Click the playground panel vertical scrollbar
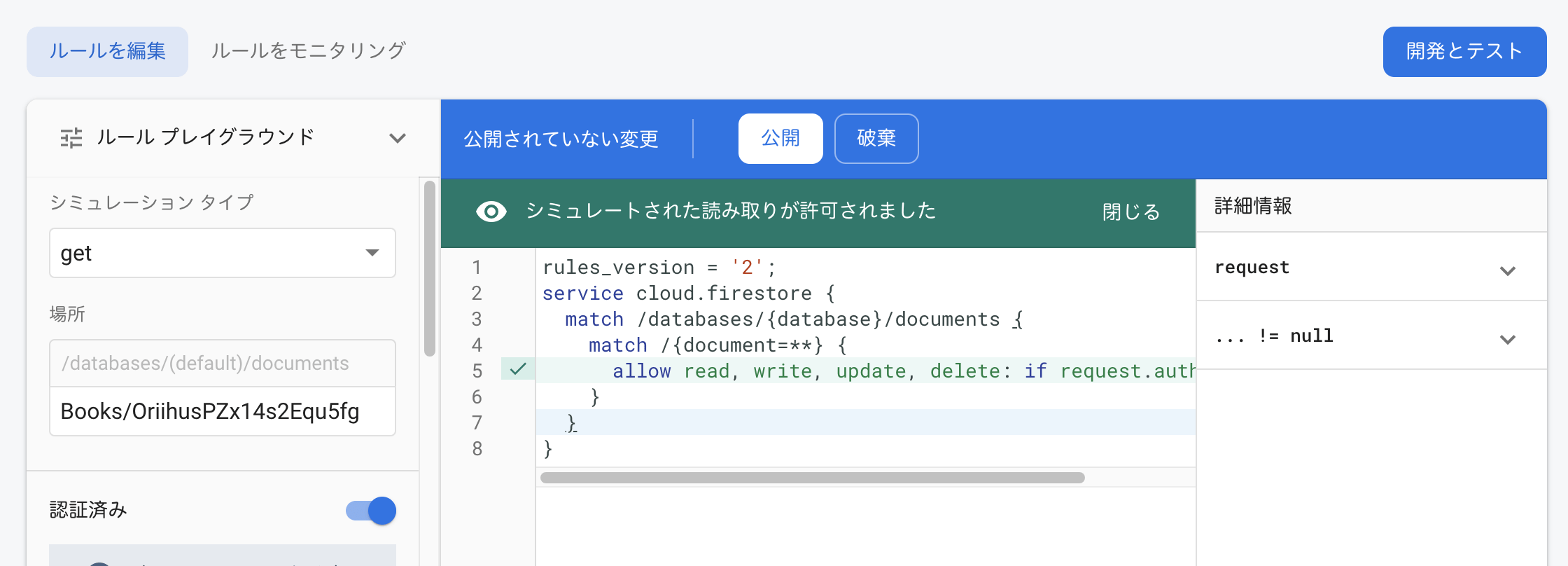The height and width of the screenshot is (566, 1568). pos(430,268)
